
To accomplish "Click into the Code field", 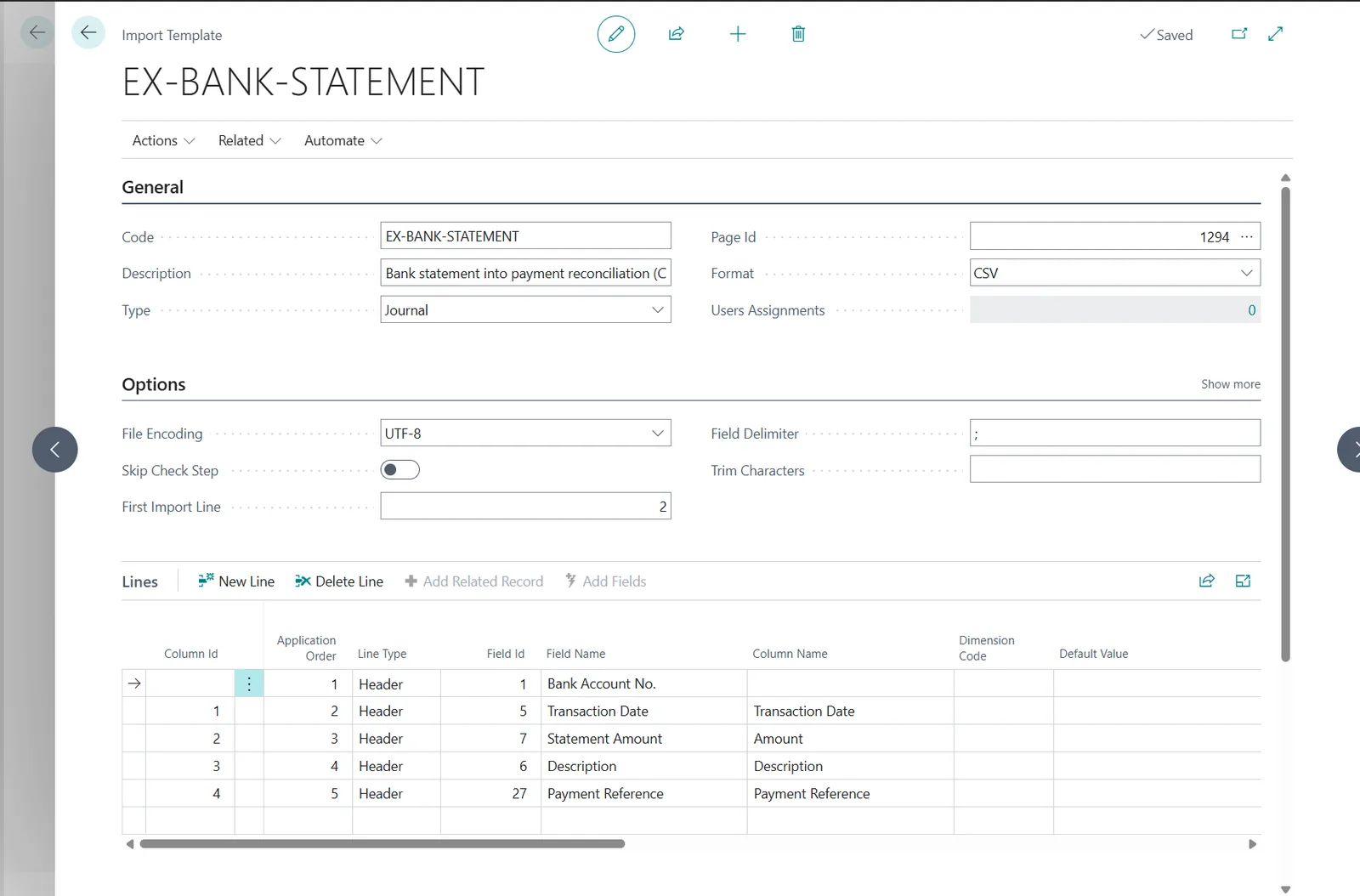I will point(526,235).
